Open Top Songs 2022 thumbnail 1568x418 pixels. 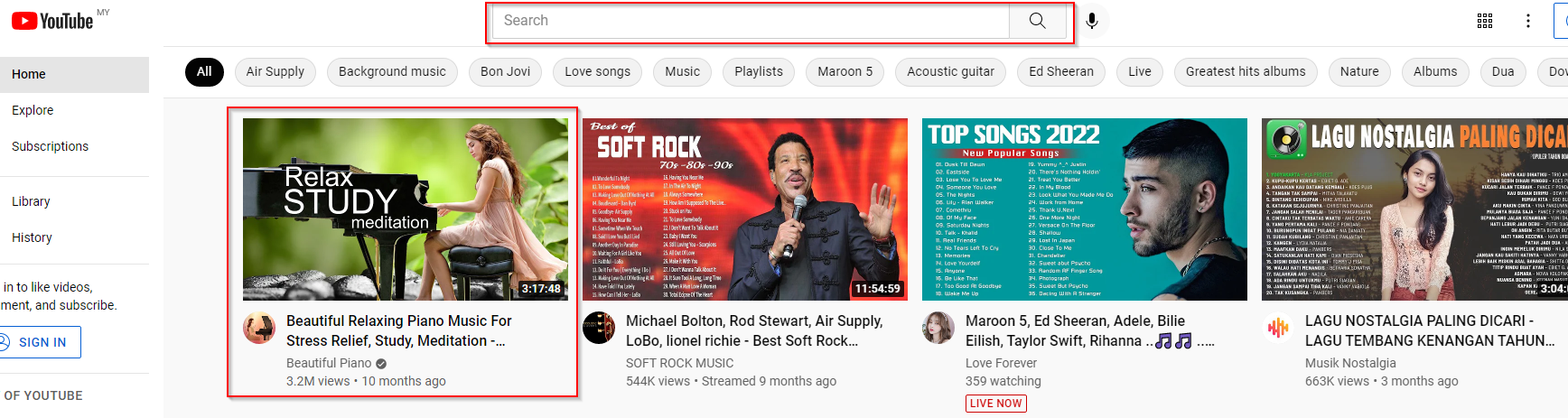tap(1085, 209)
